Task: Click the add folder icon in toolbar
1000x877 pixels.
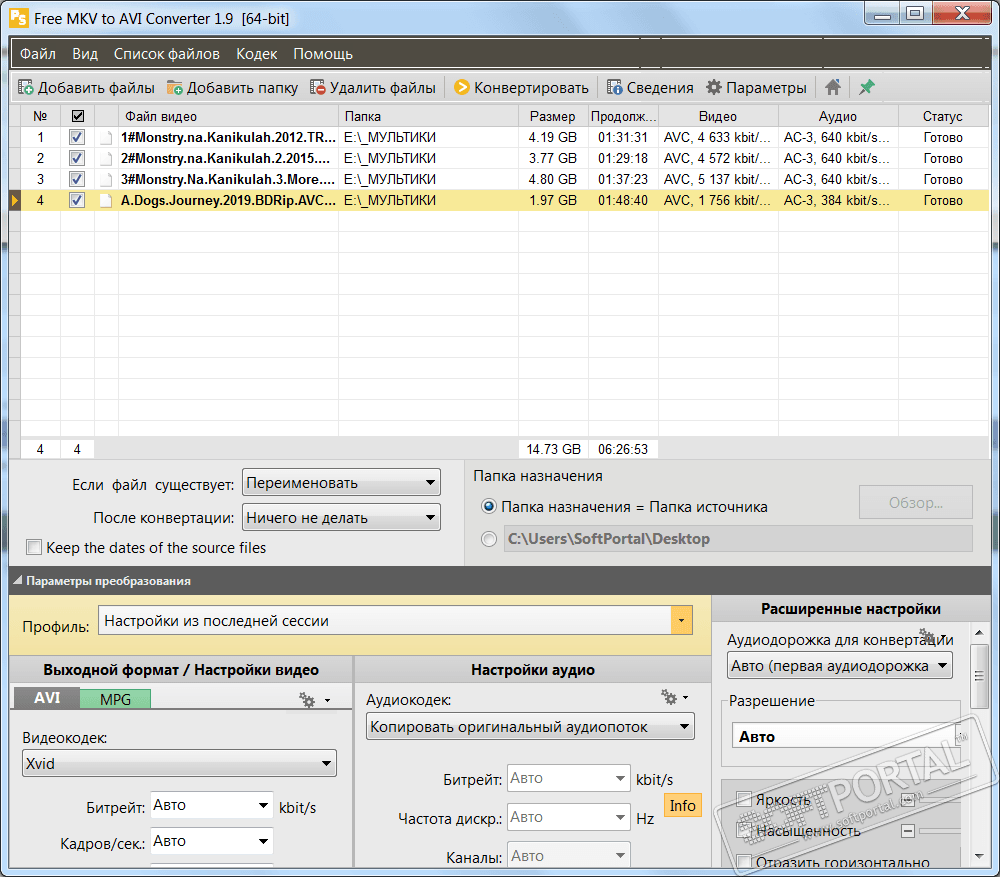Action: pyautogui.click(x=175, y=87)
